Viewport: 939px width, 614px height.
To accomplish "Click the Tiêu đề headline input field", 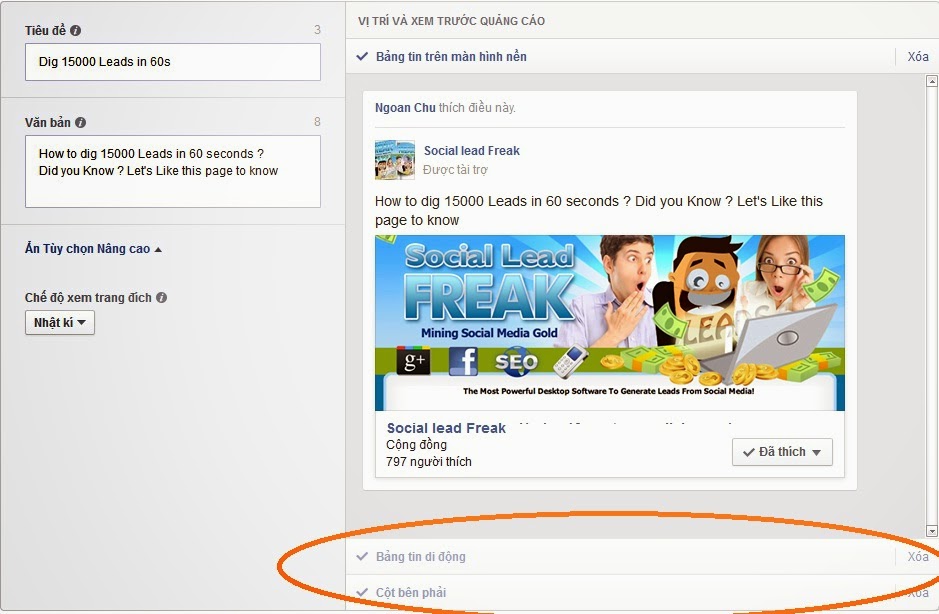I will [172, 62].
